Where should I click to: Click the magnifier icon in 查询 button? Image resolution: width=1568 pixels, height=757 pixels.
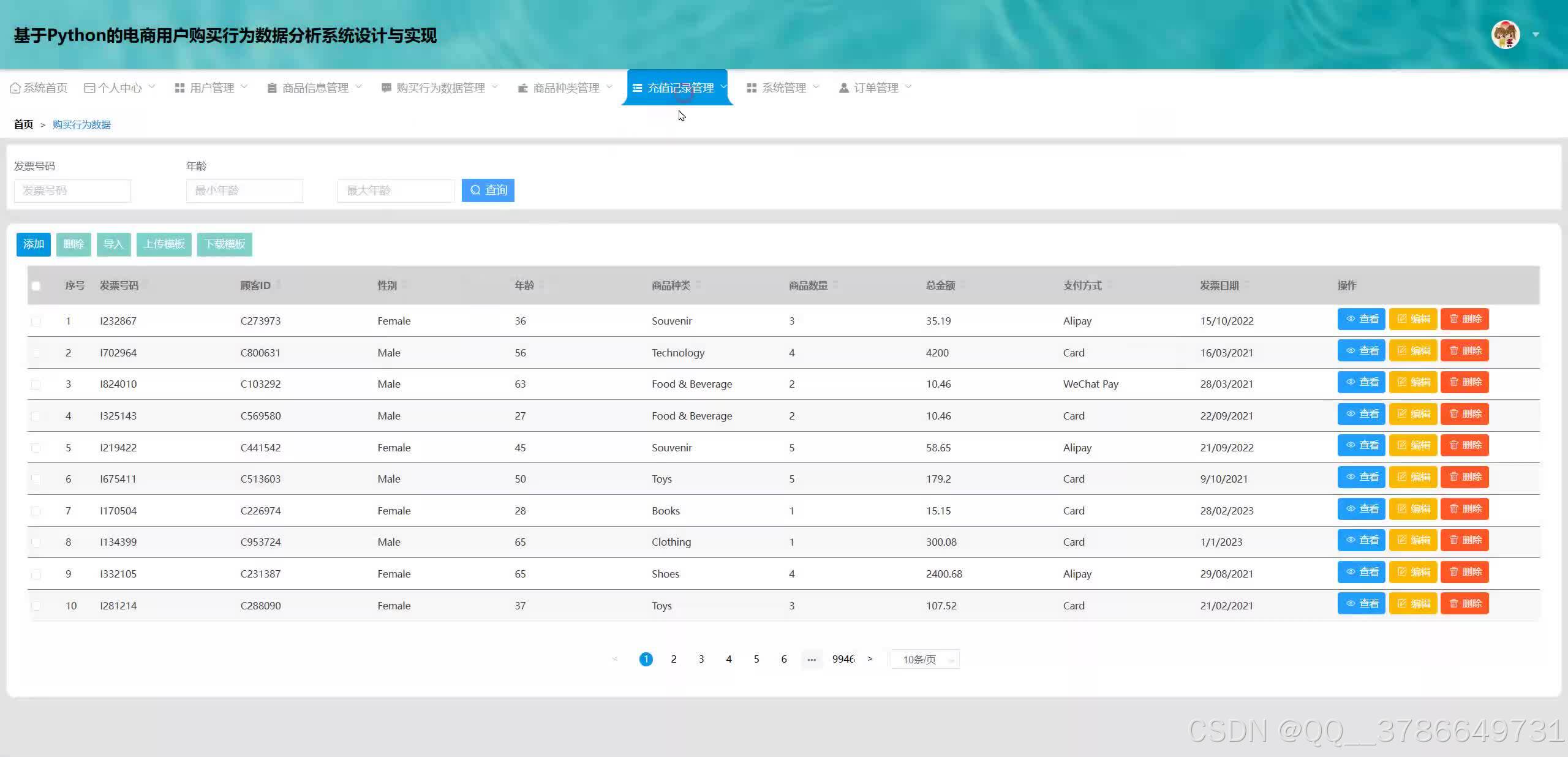coord(475,190)
